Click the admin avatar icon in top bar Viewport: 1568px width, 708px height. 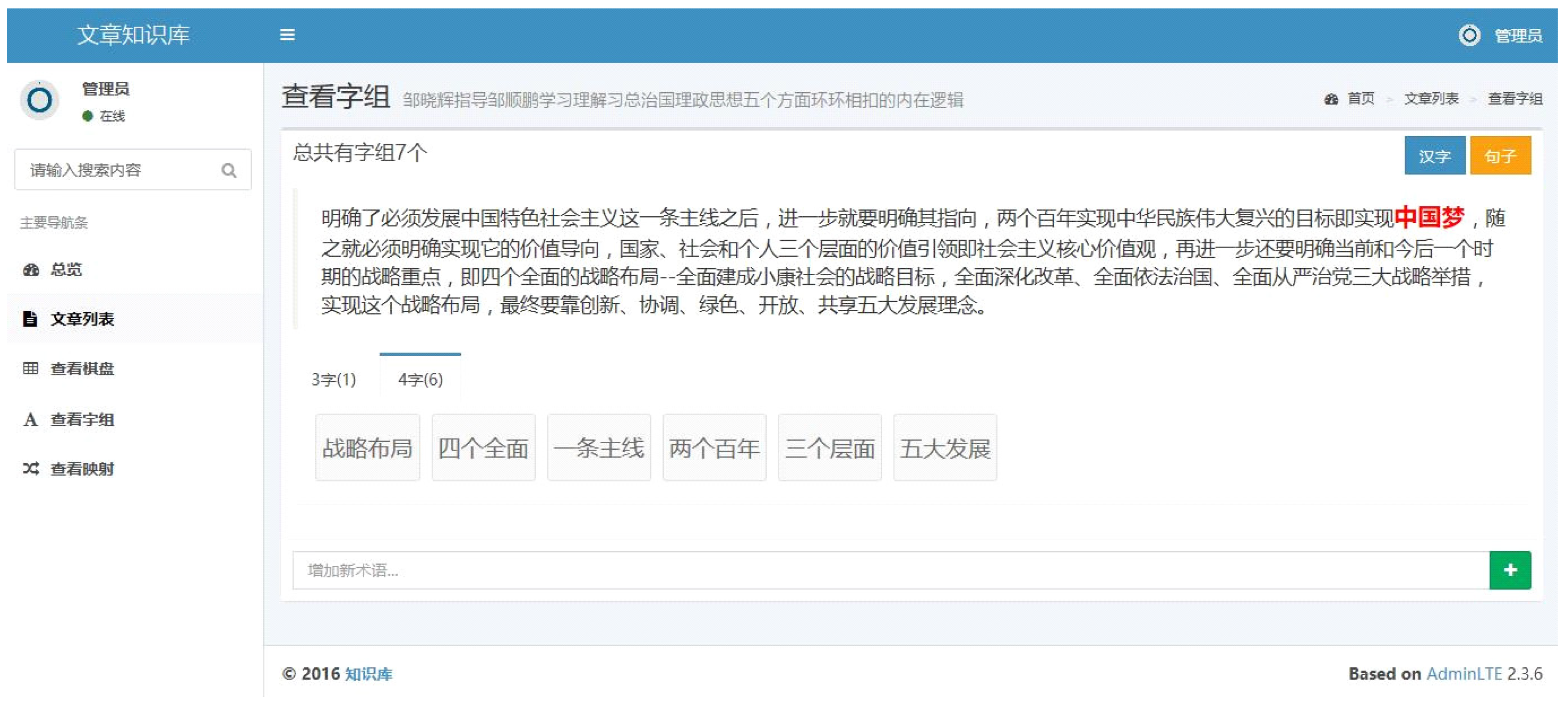point(1469,35)
